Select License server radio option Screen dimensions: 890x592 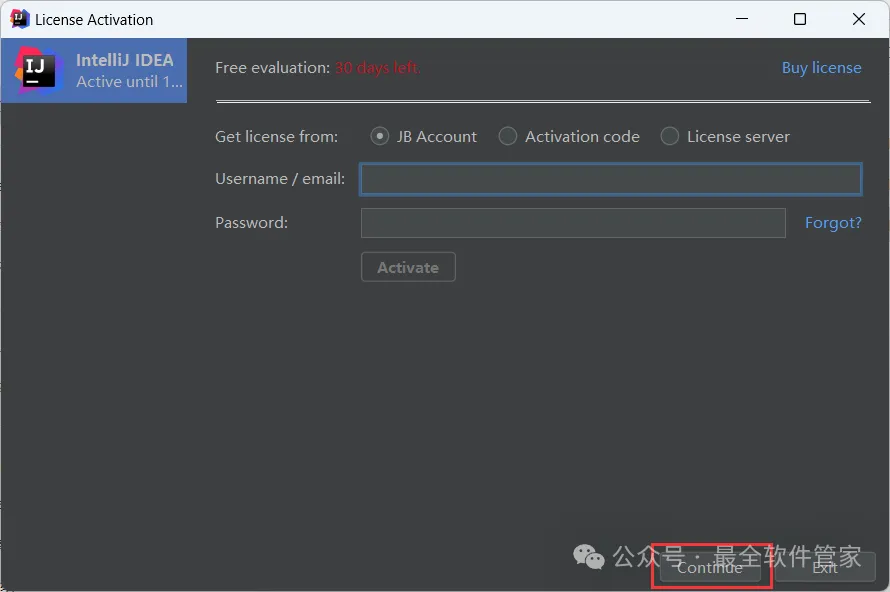(x=670, y=136)
